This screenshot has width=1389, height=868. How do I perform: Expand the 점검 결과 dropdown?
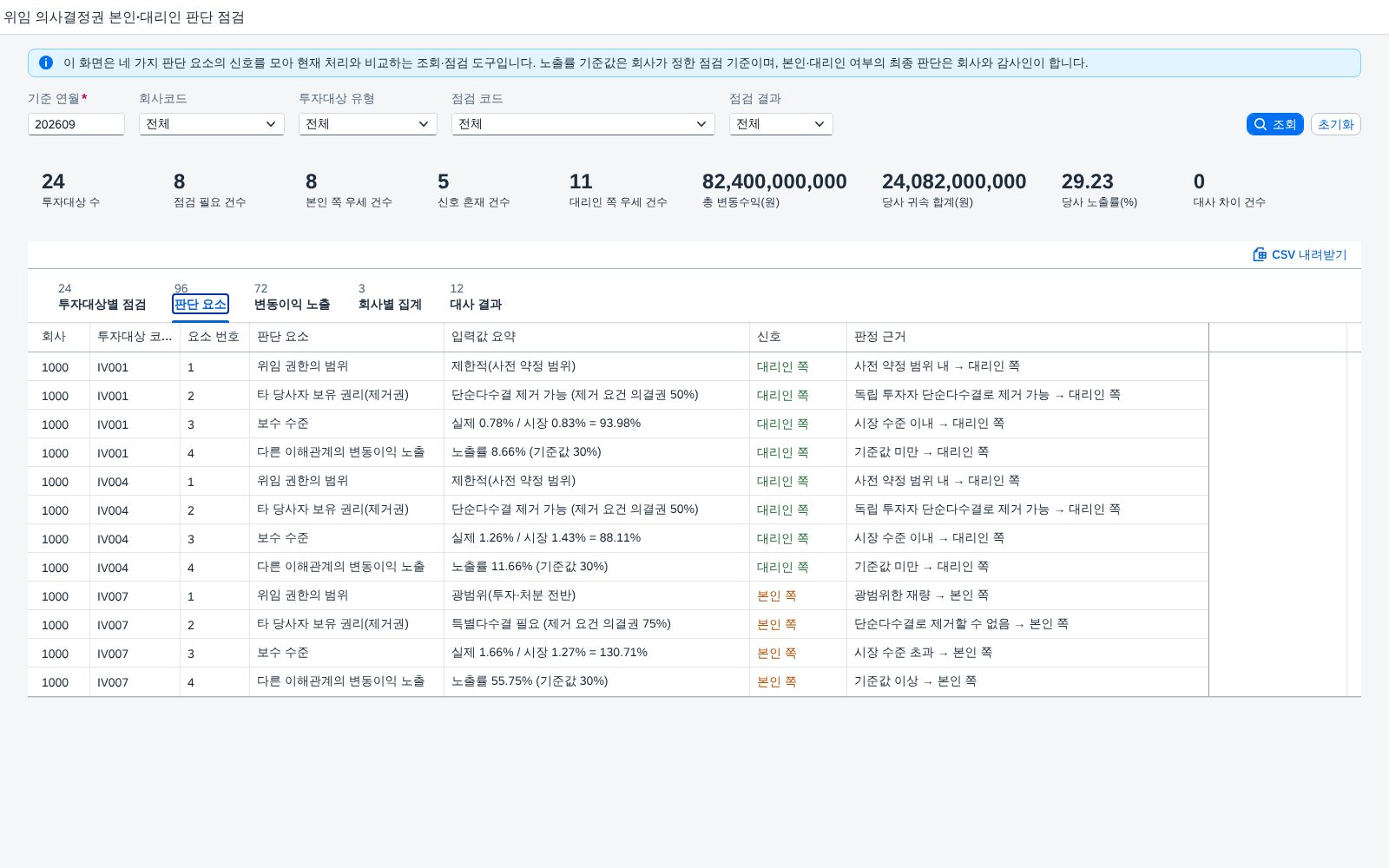[x=780, y=124]
